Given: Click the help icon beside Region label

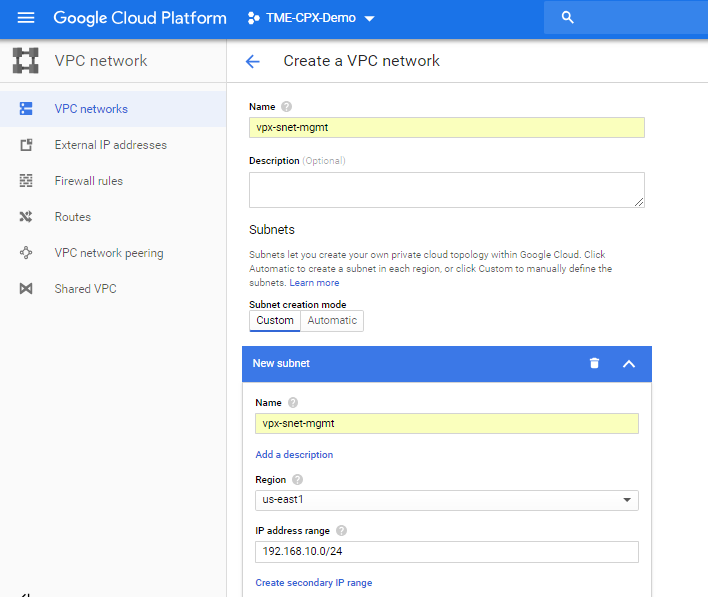Looking at the screenshot, I should [298, 480].
